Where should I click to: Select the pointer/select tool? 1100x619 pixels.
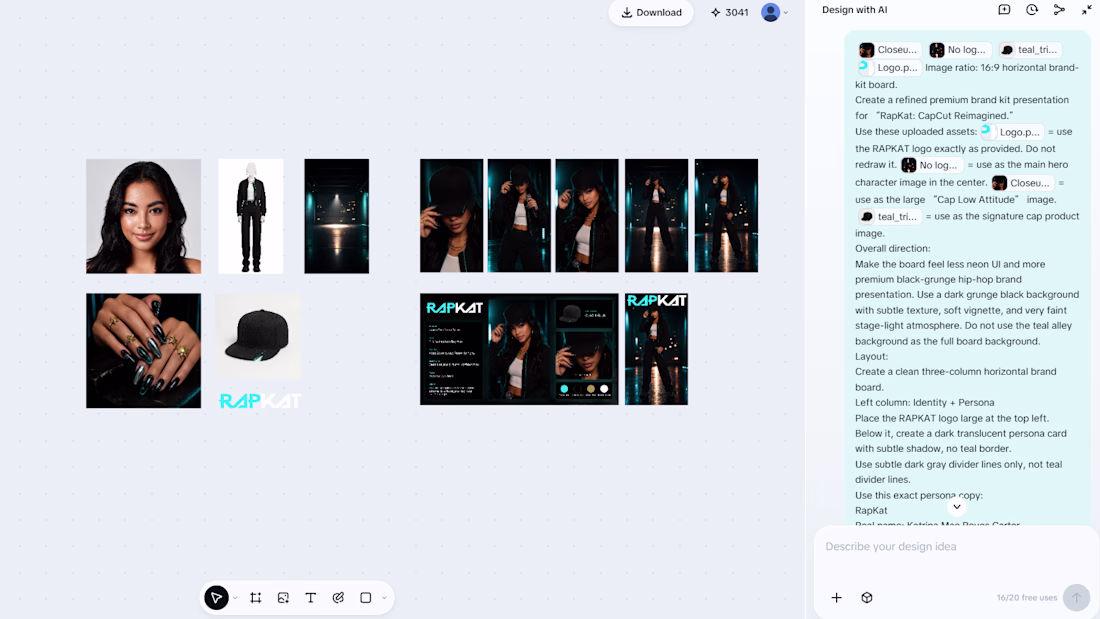[x=216, y=598]
